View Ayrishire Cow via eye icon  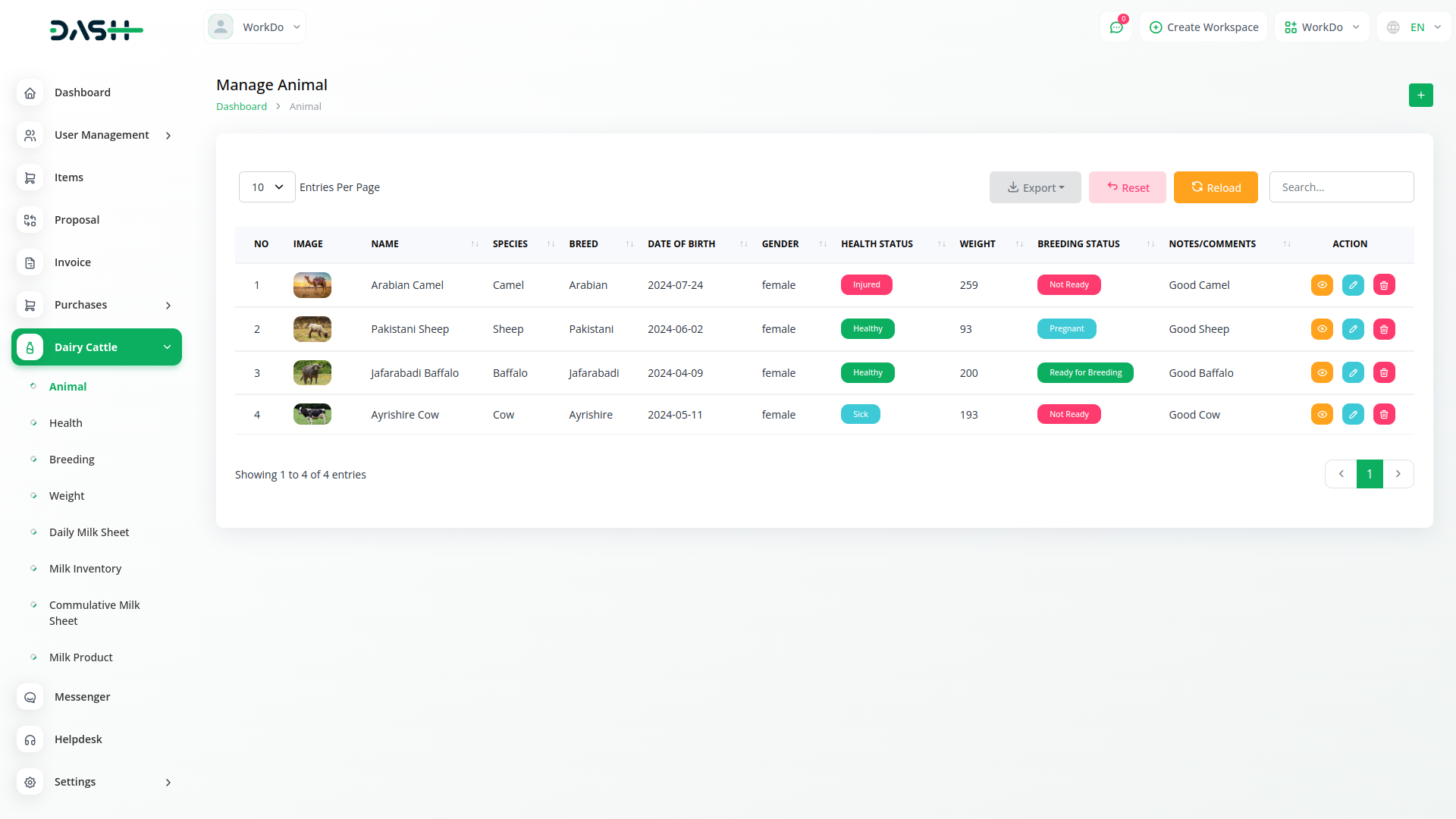(x=1322, y=415)
